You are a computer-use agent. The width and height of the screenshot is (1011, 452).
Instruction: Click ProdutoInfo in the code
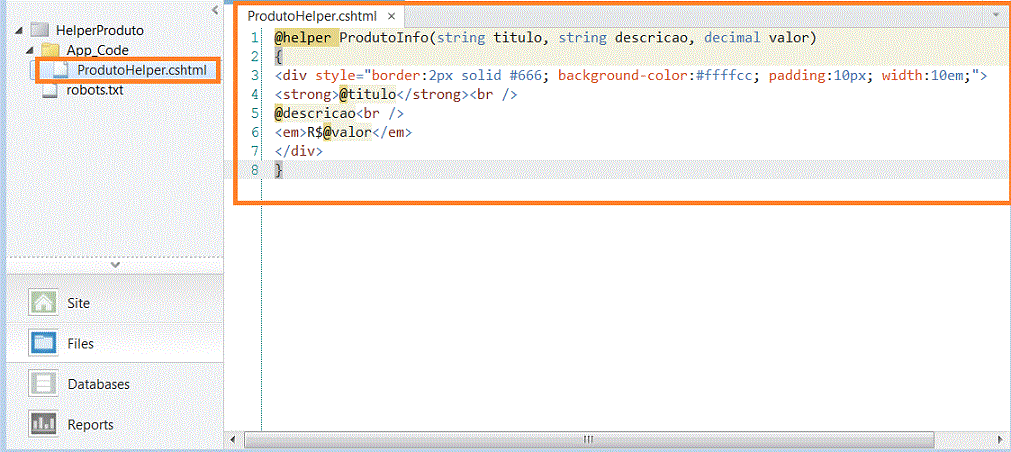tap(384, 37)
